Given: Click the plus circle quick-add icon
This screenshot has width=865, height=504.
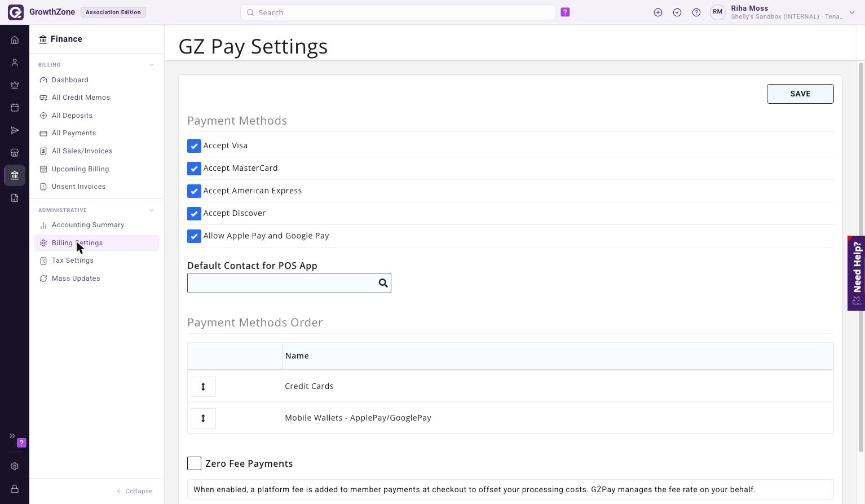Looking at the screenshot, I should (658, 12).
